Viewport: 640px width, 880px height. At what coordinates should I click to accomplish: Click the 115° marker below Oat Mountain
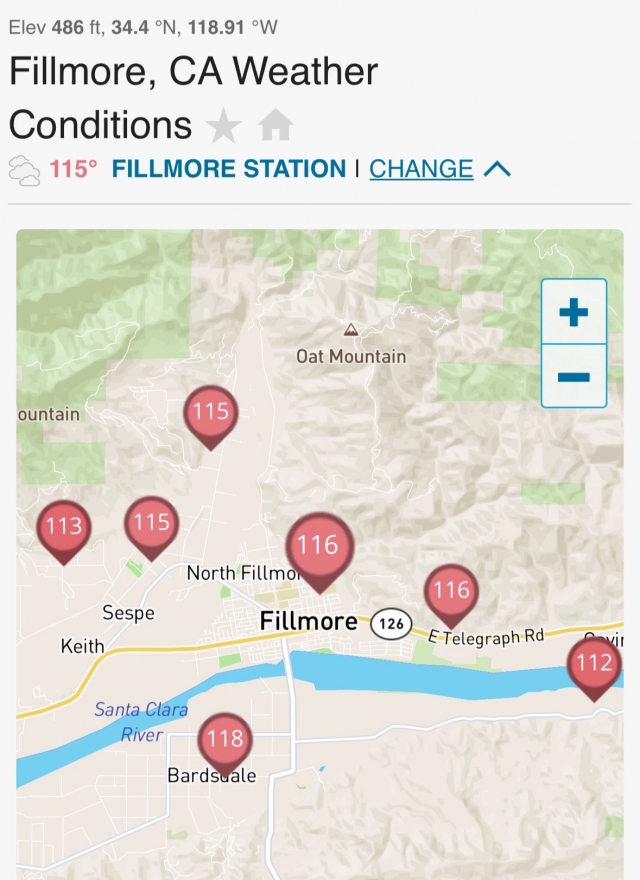(211, 412)
